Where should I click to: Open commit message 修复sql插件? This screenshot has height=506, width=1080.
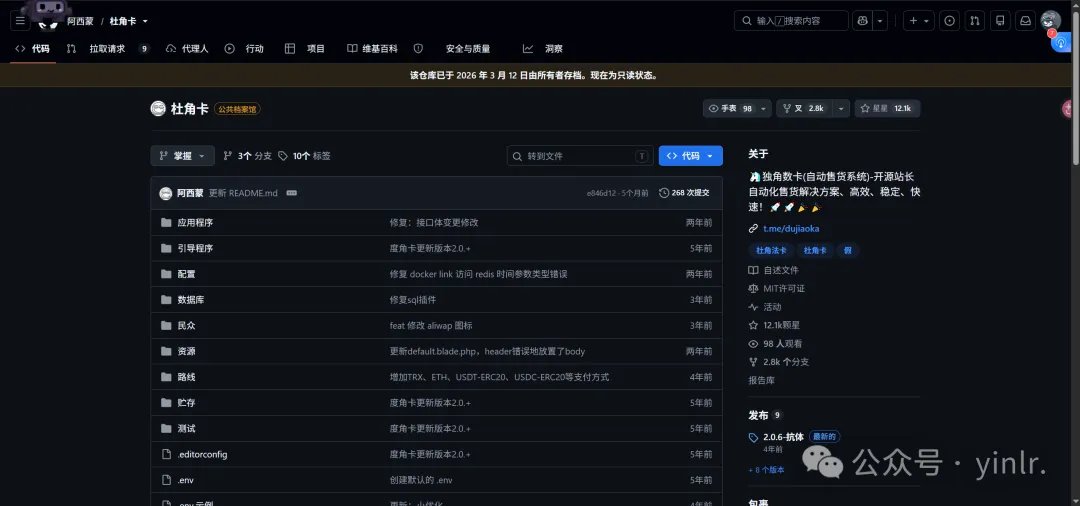tap(413, 300)
